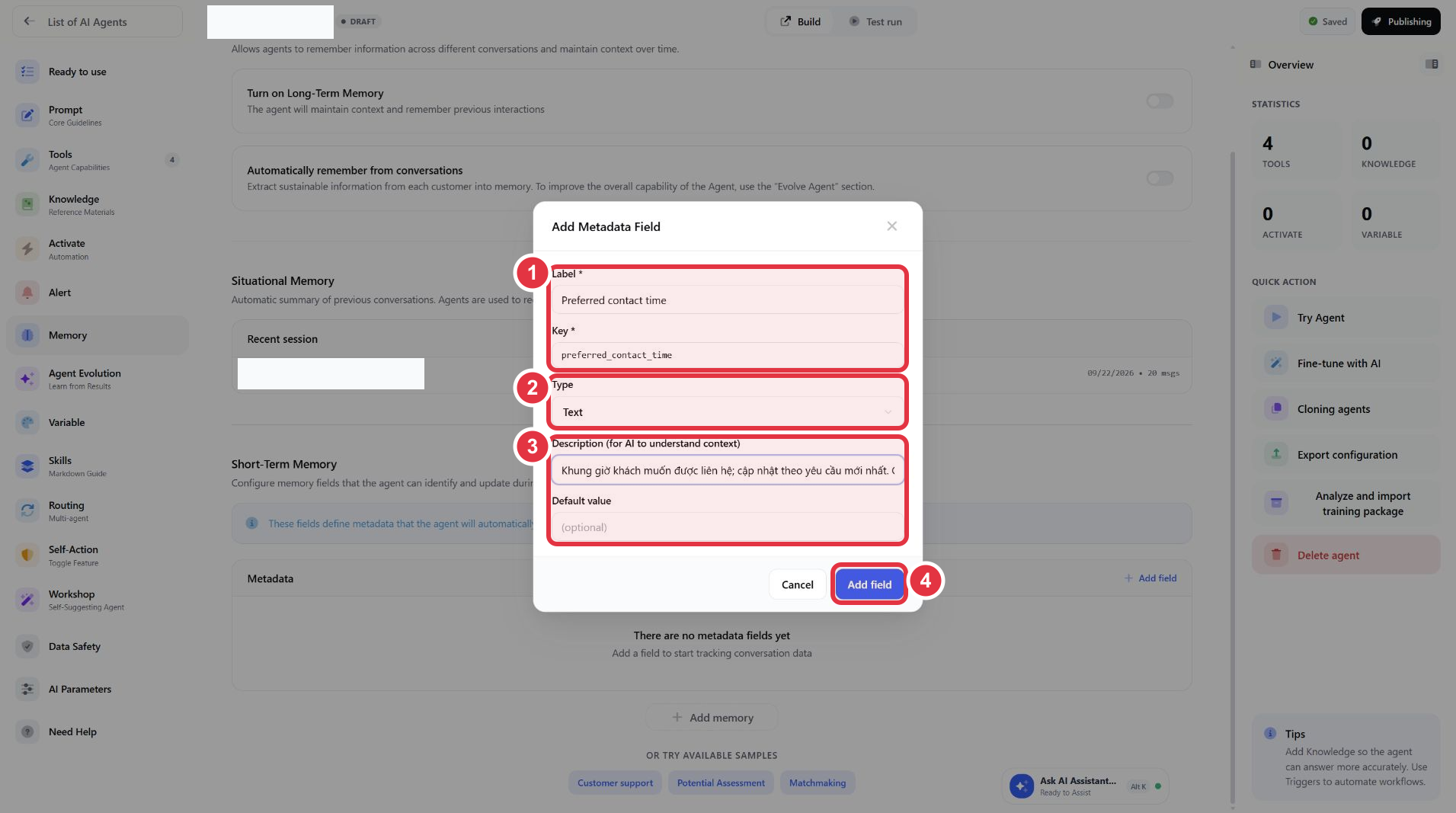Click the back arrow beside List of AI Agents

[x=29, y=21]
